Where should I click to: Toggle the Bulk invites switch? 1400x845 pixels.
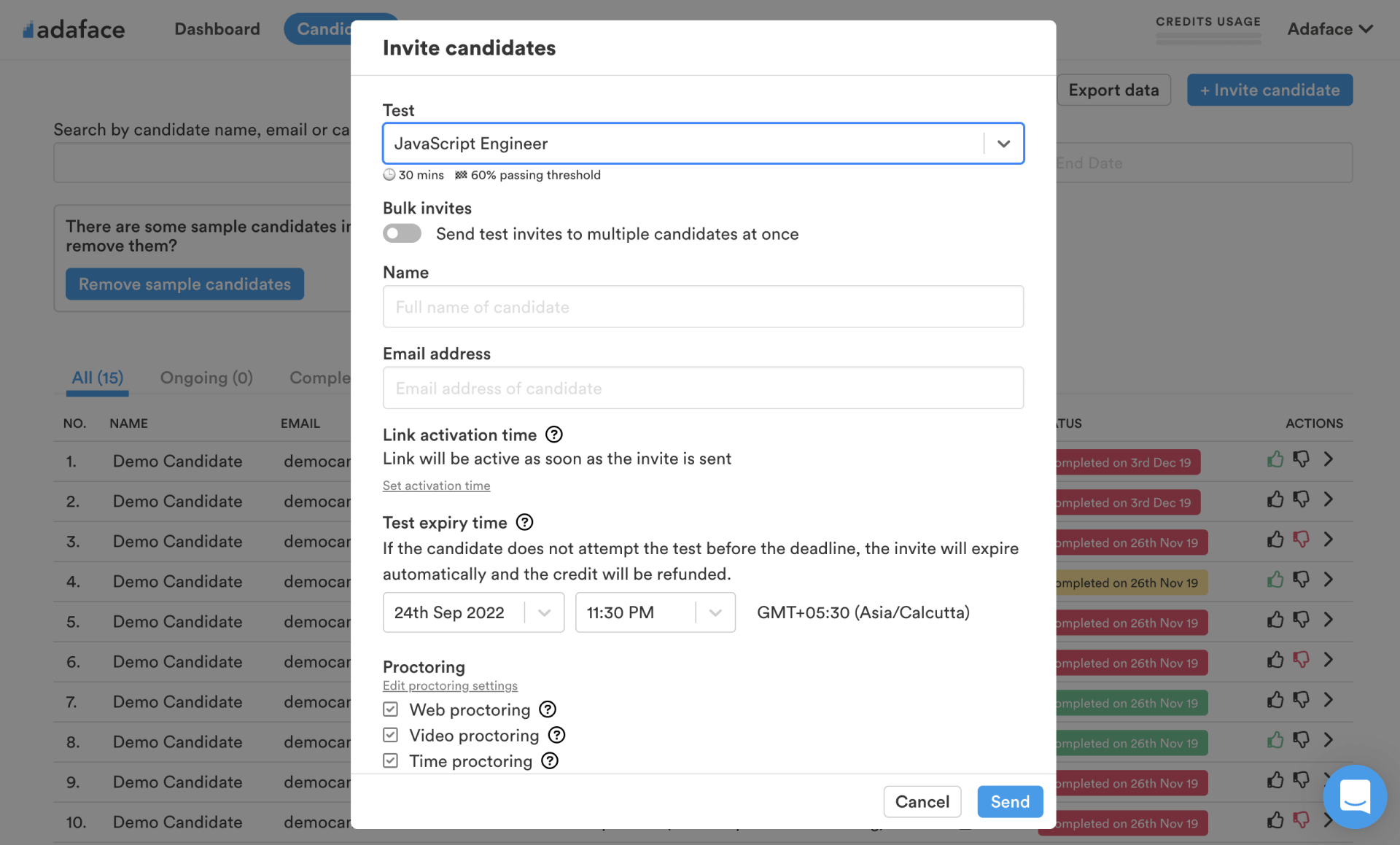click(x=402, y=233)
